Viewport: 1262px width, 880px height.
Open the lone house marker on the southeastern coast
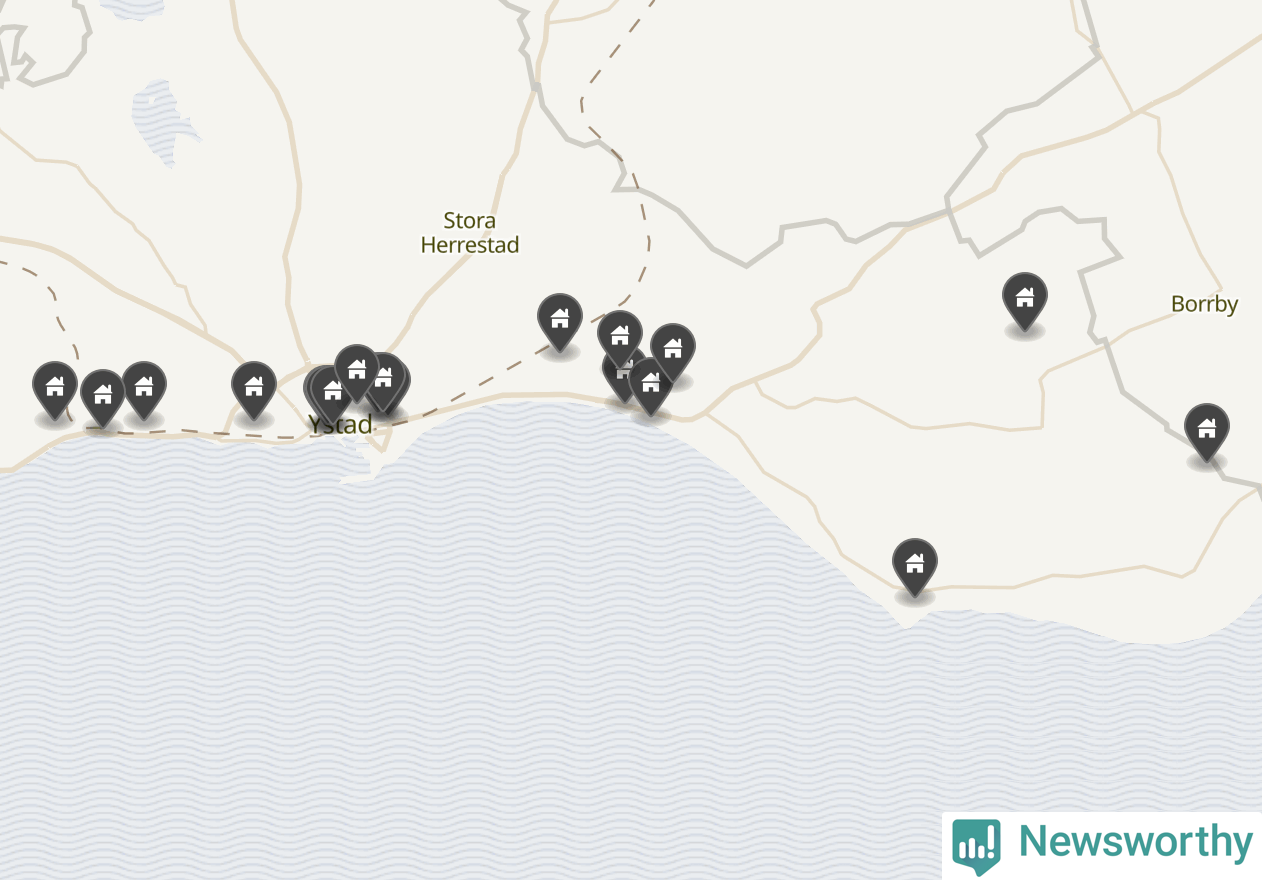click(915, 563)
